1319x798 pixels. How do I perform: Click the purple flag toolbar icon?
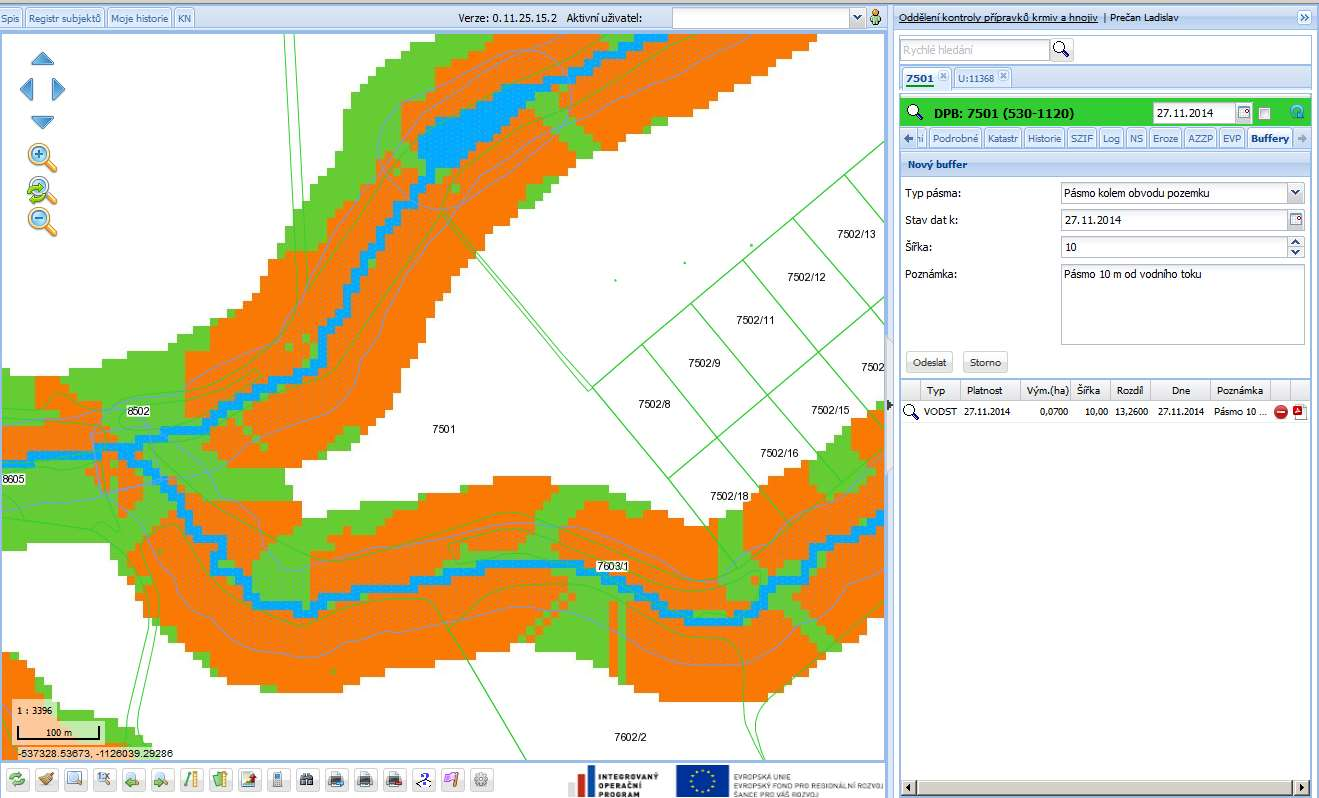(453, 779)
